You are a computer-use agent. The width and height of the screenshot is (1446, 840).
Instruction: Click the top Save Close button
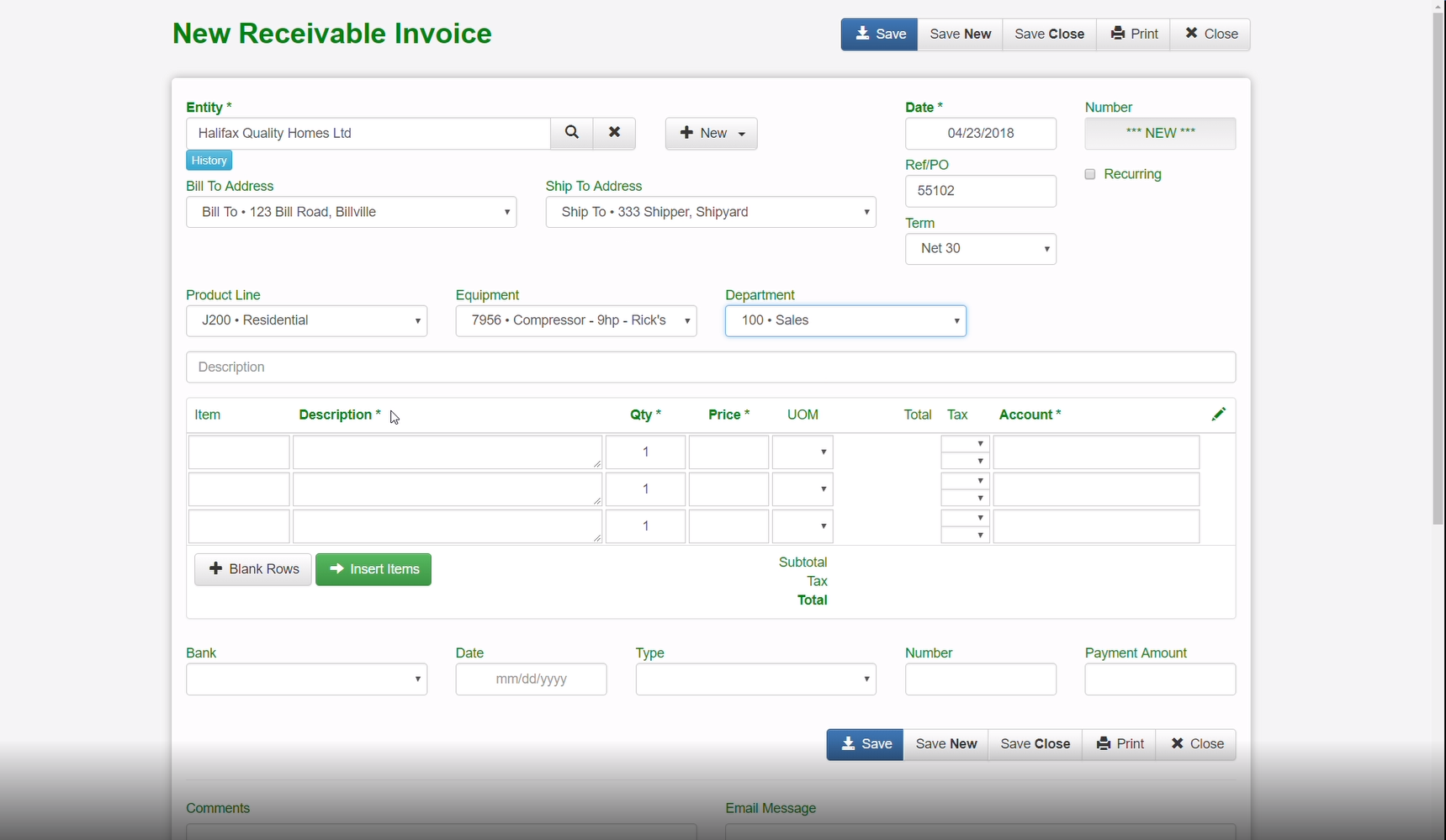1049,34
